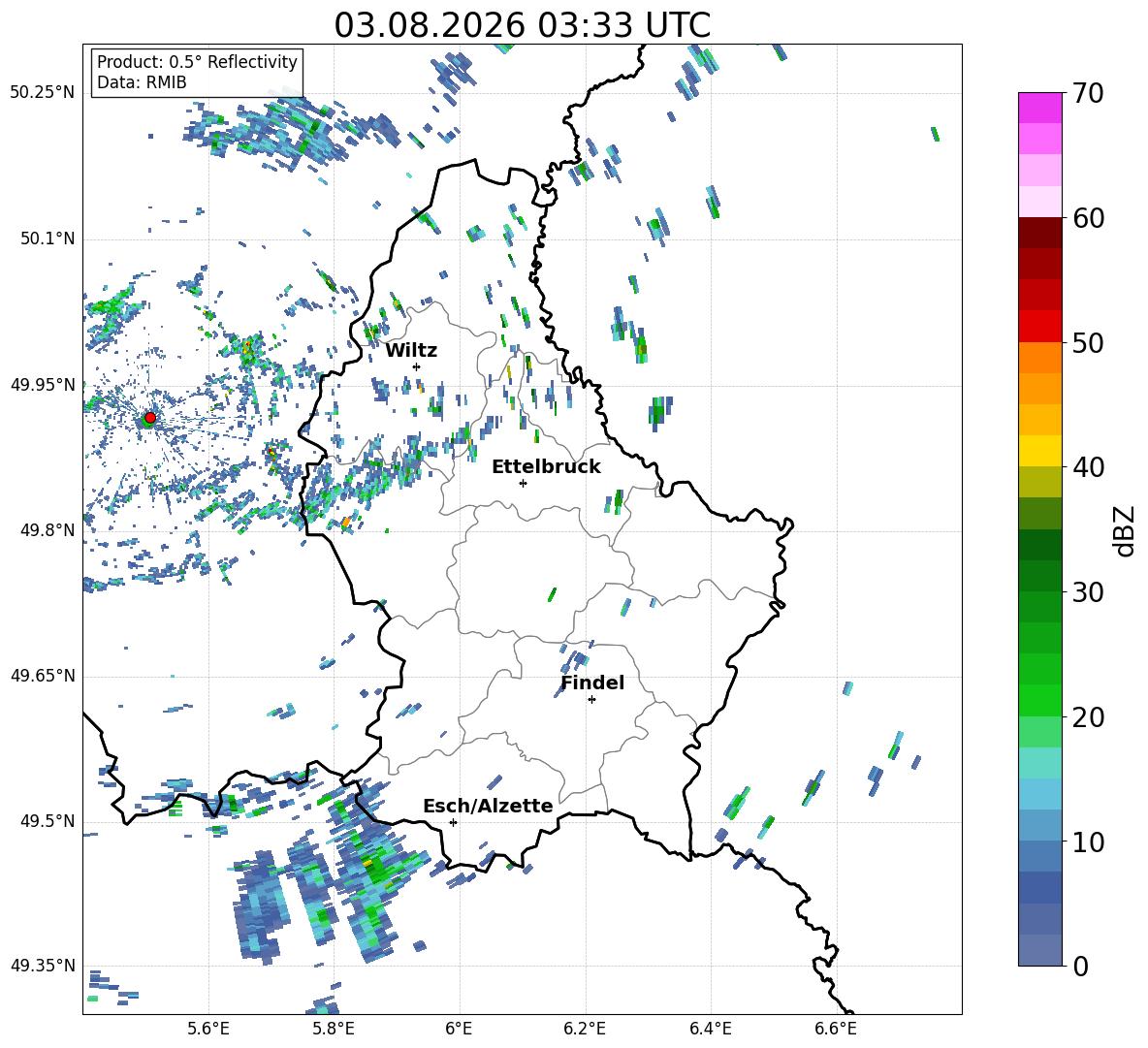
Task: Click the blue 10 dBZ colorbar segment
Action: [1039, 826]
